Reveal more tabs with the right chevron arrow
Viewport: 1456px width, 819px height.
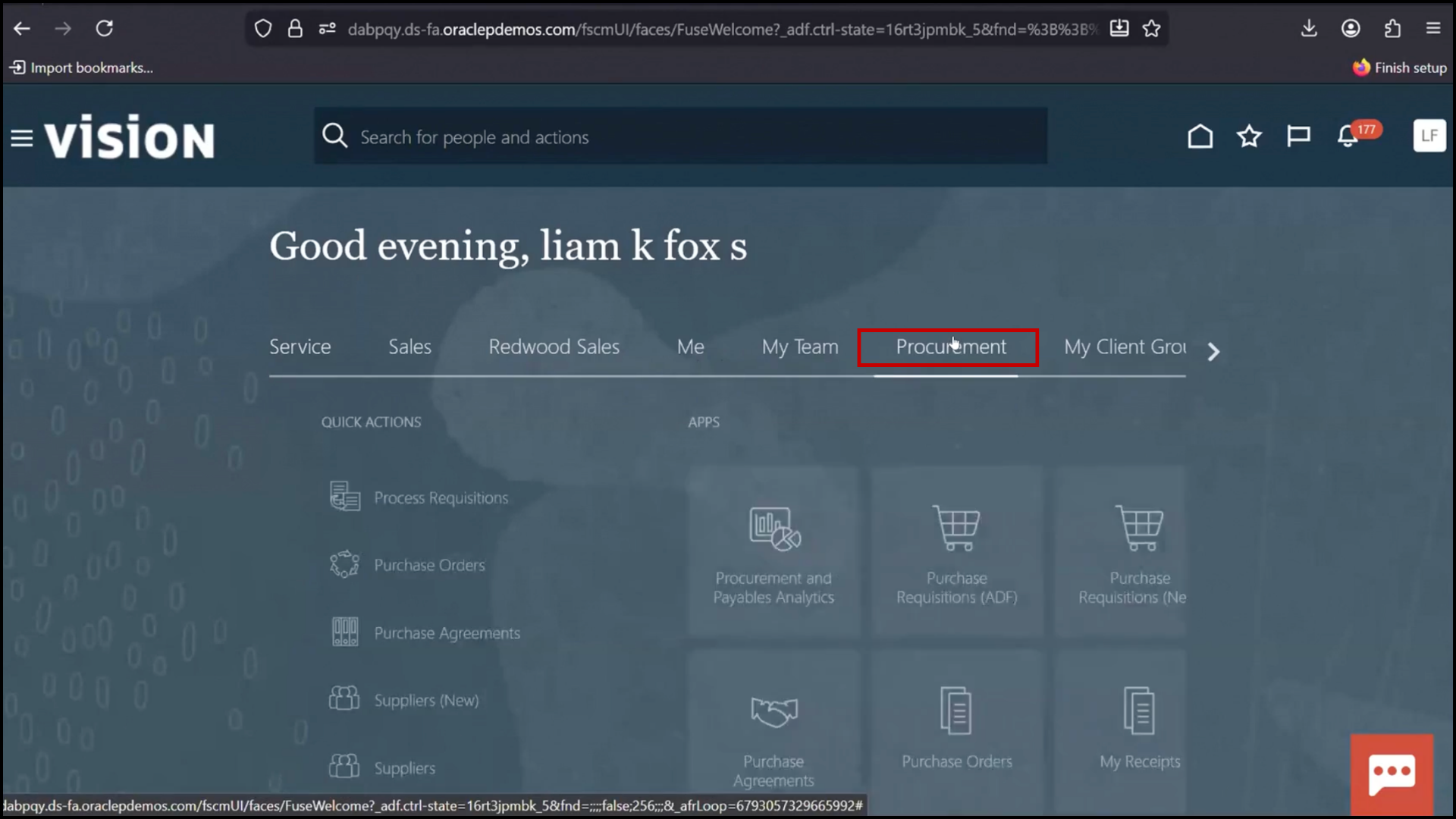coord(1213,352)
